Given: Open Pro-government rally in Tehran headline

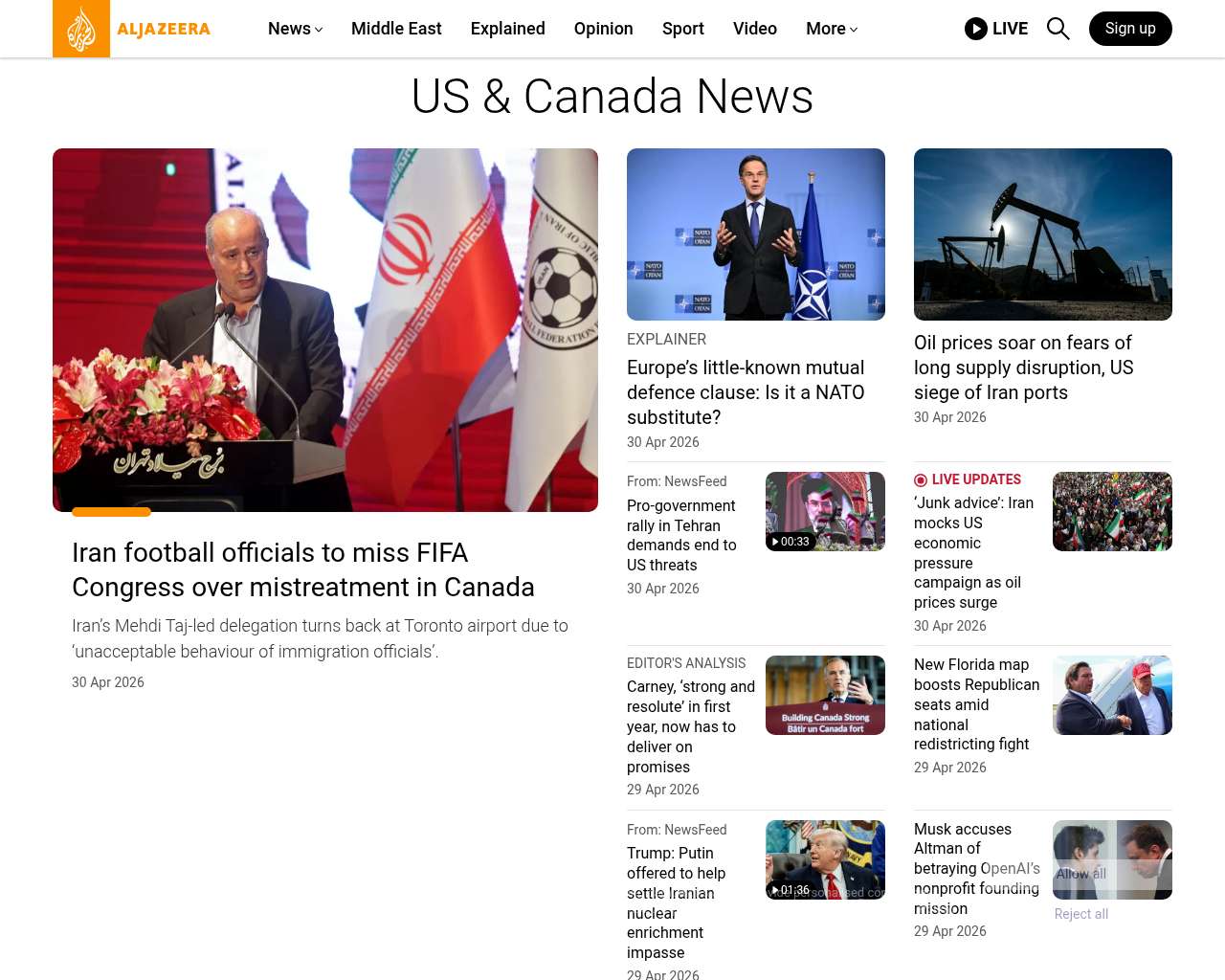Looking at the screenshot, I should tap(681, 535).
